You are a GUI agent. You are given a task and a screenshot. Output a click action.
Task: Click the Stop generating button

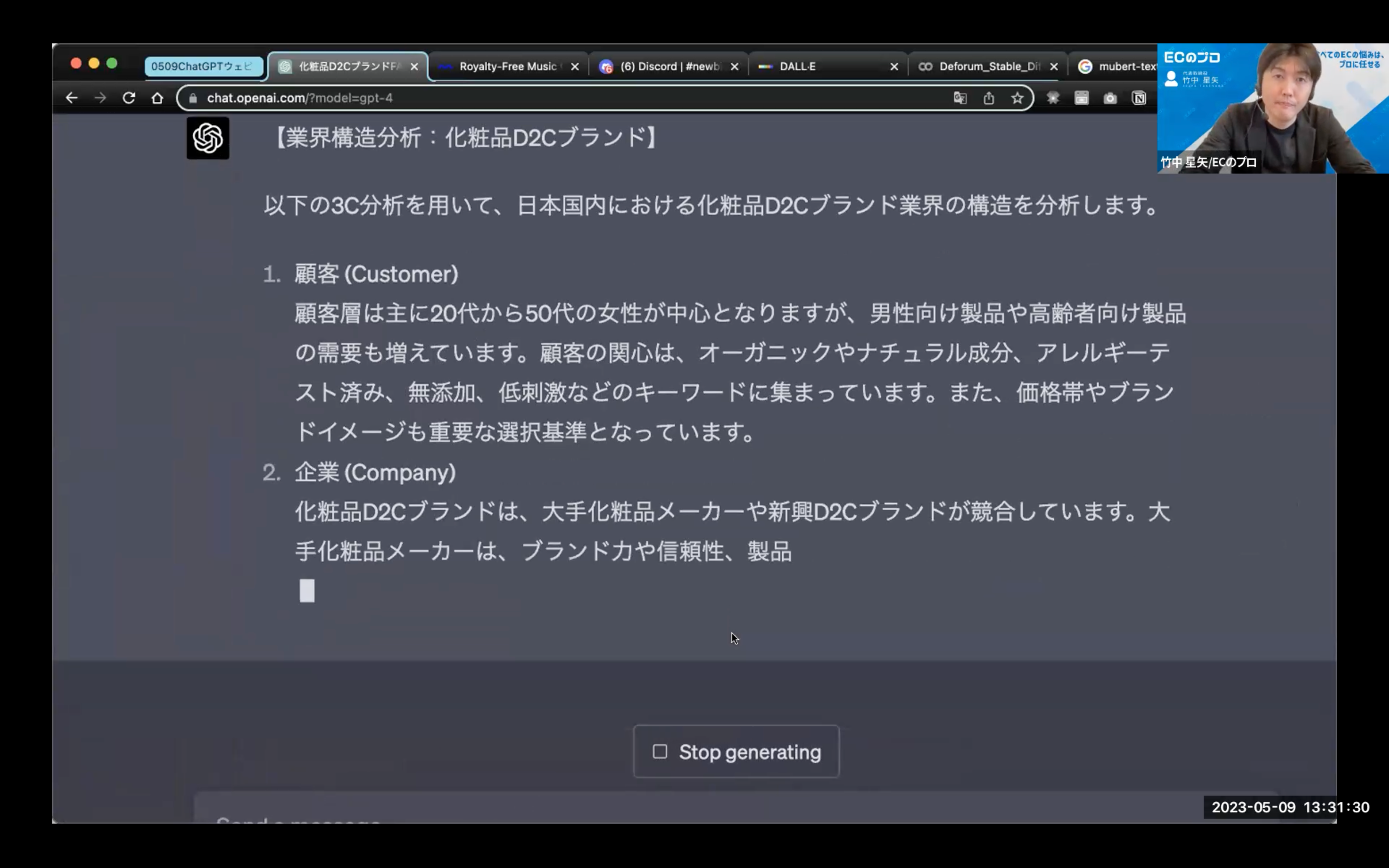coord(736,751)
